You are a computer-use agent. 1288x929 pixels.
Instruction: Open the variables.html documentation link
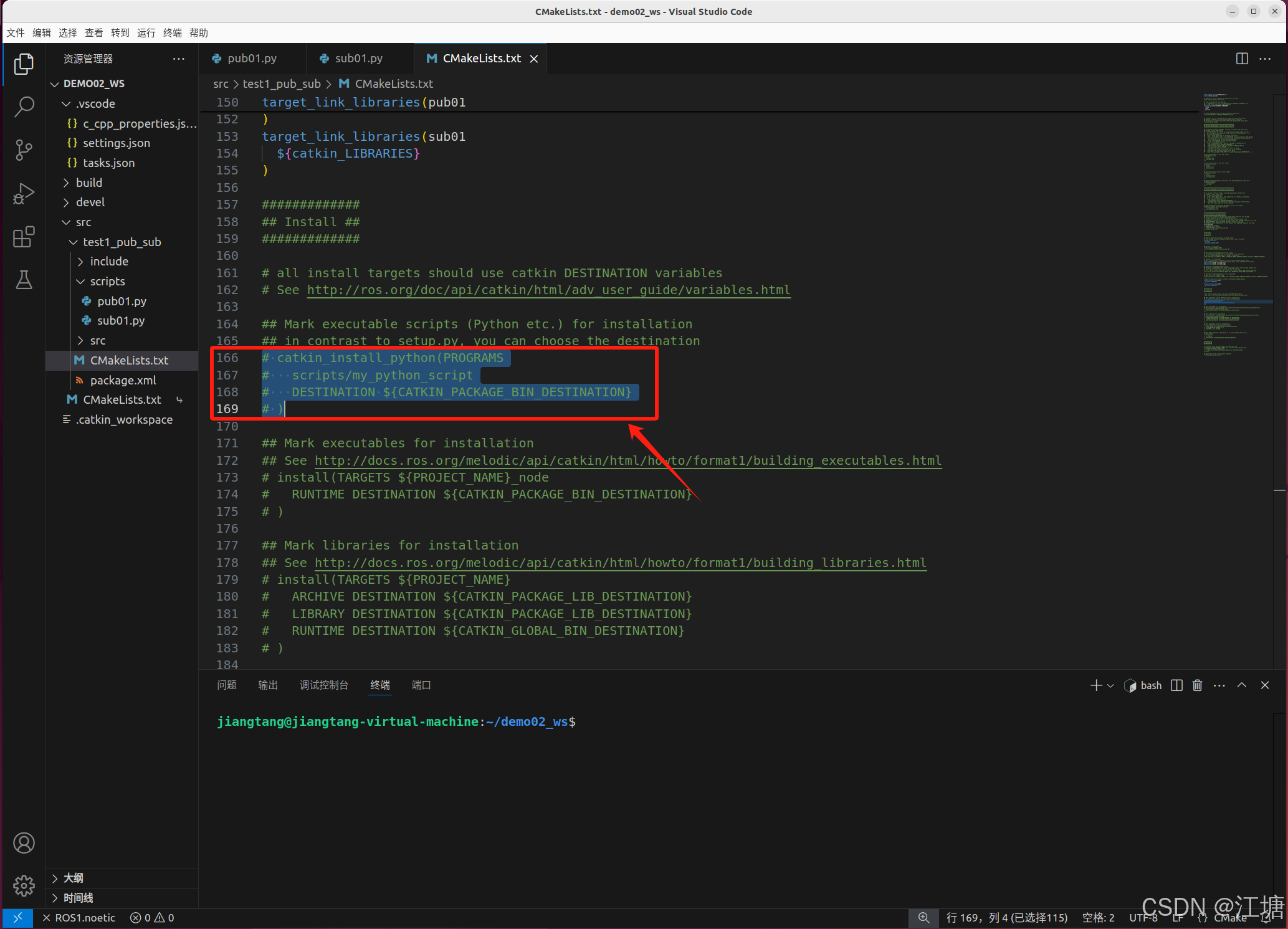[548, 290]
